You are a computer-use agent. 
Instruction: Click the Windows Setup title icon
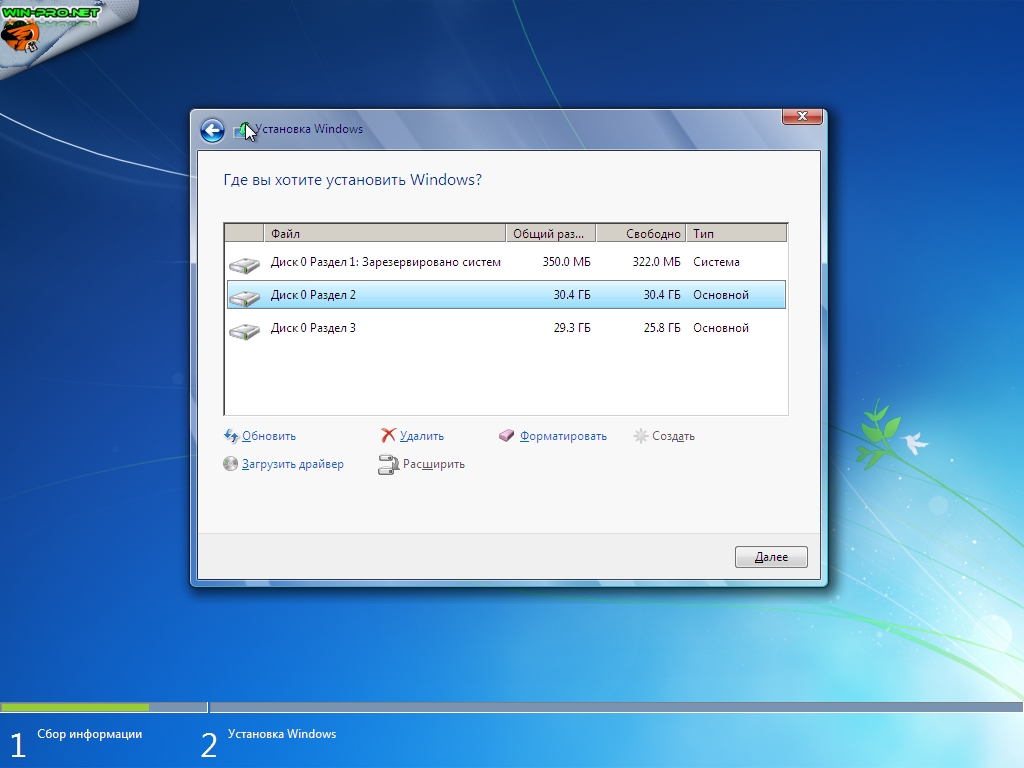point(242,131)
